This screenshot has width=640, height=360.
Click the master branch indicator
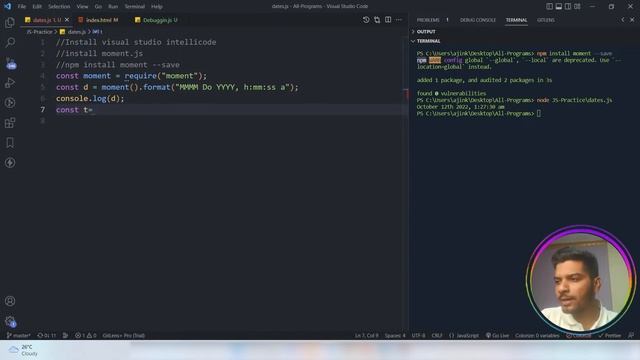pyautogui.click(x=18, y=335)
